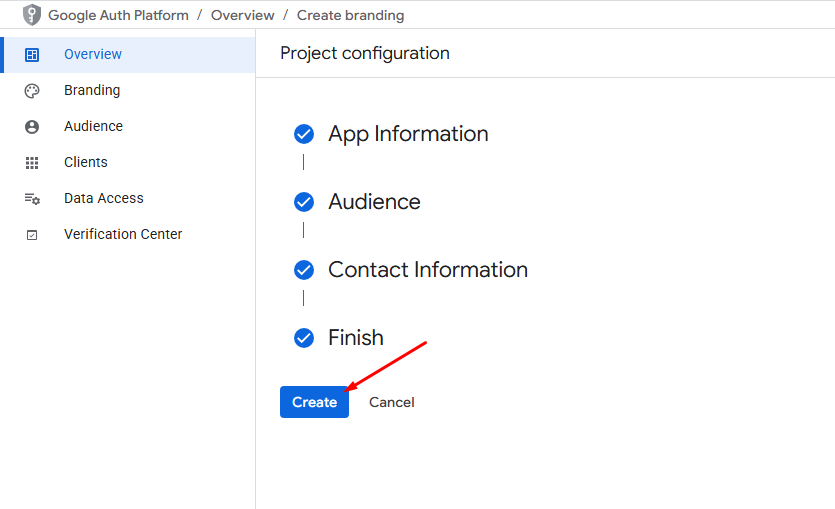Click the Clients grid icon
The width and height of the screenshot is (835, 509).
[x=32, y=162]
